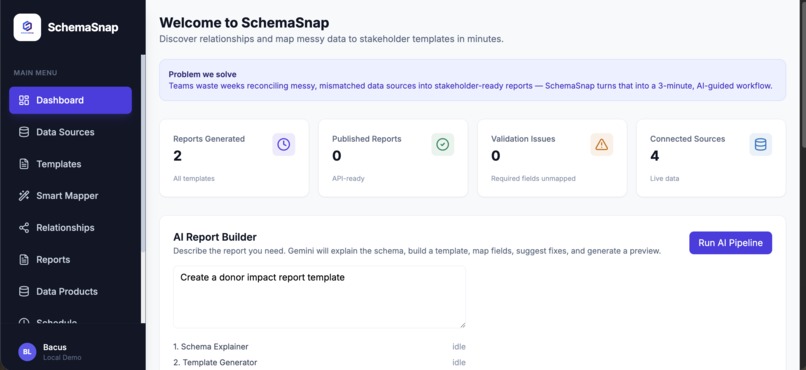Click the database icon on Connected Sources
This screenshot has width=806, height=370.
[760, 144]
